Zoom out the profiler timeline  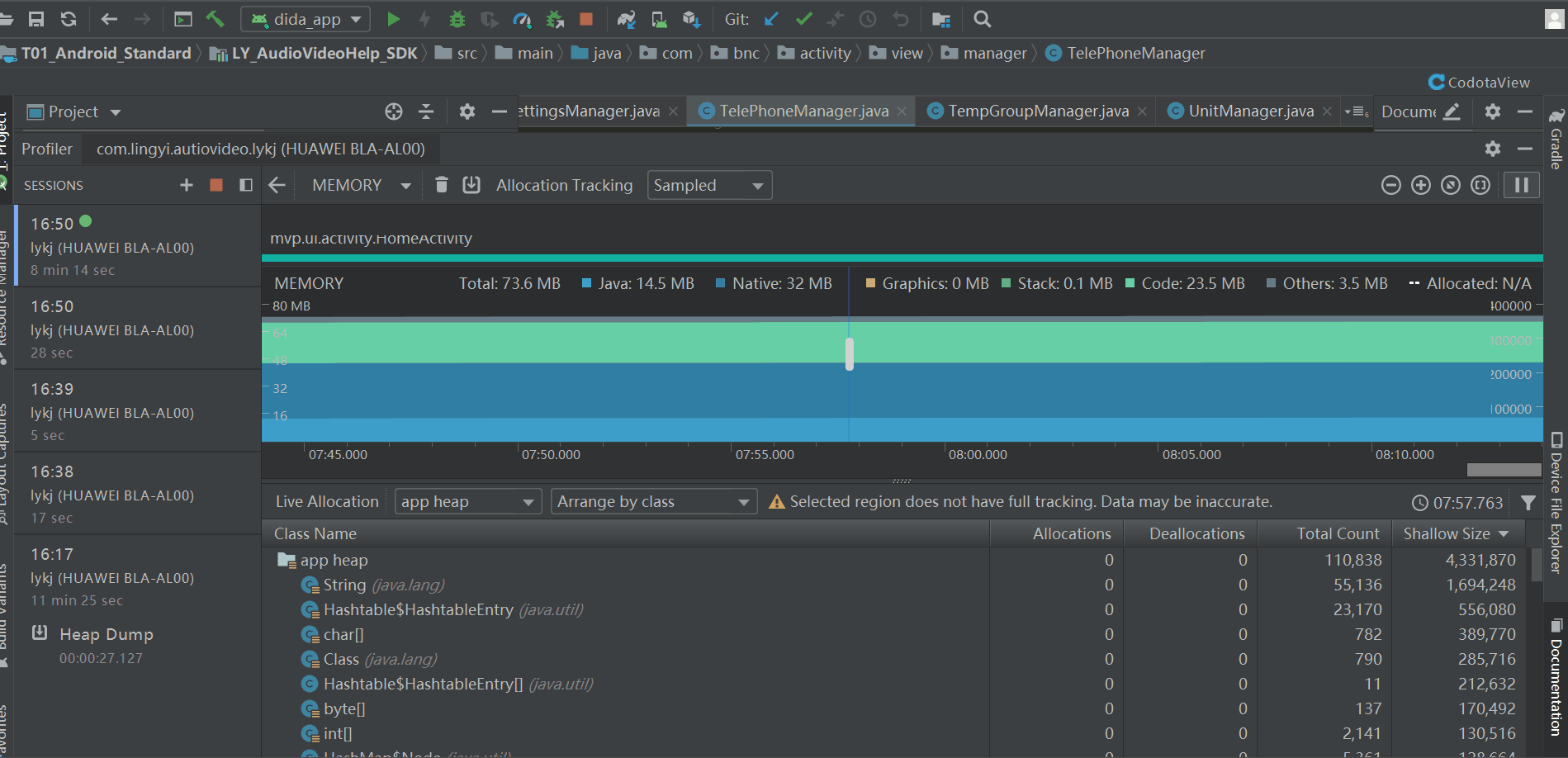pyautogui.click(x=1391, y=185)
